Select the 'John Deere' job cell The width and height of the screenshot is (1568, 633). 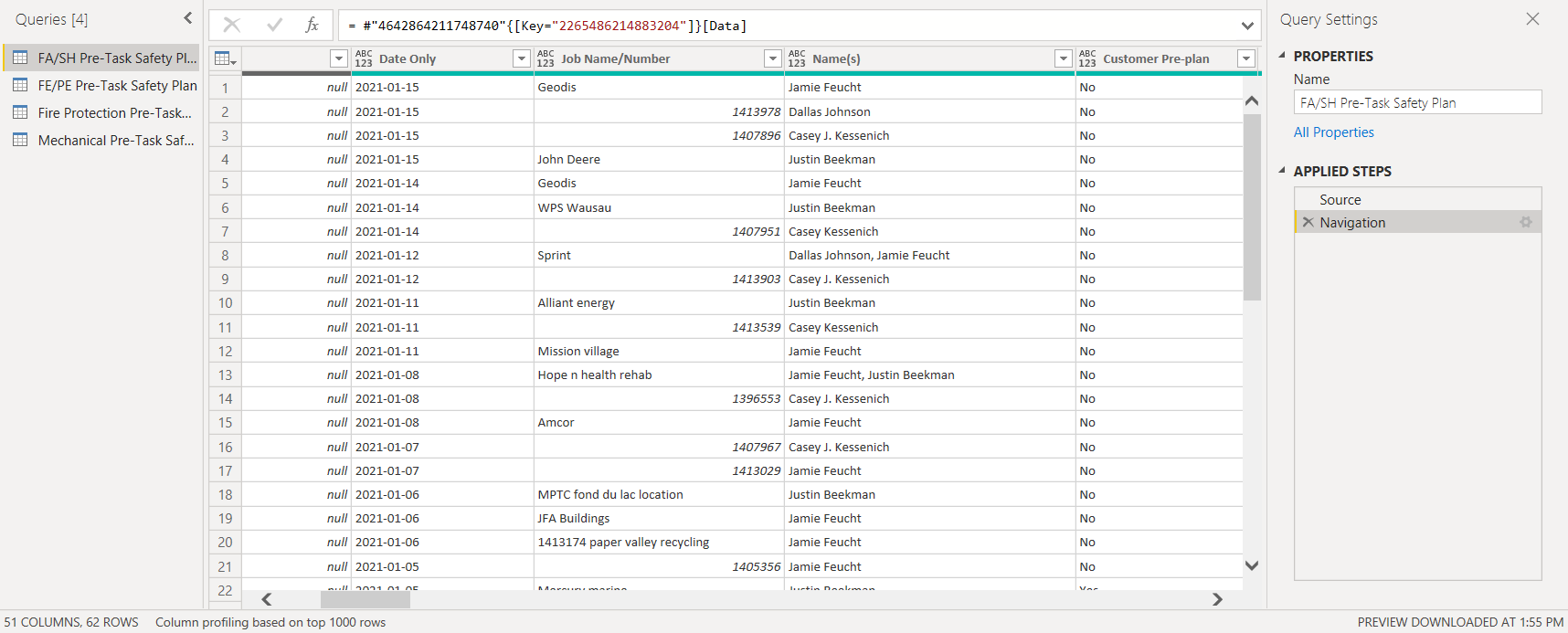point(659,159)
